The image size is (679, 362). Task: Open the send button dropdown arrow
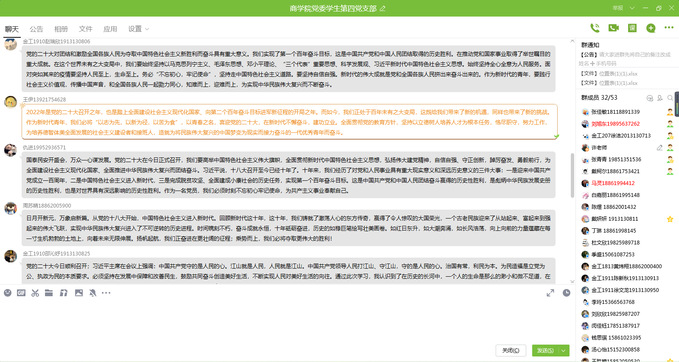click(x=564, y=350)
